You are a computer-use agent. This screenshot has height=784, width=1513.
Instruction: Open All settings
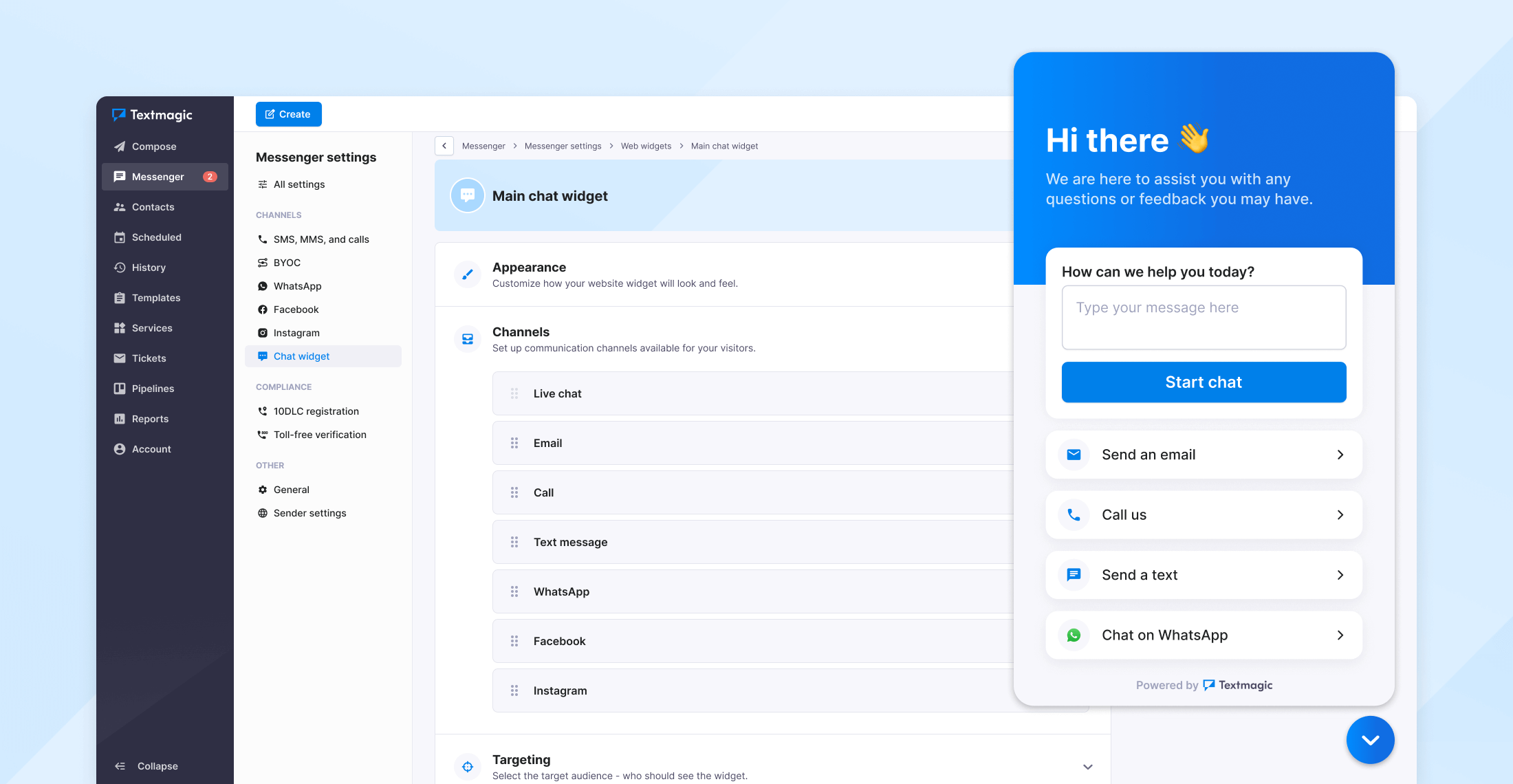(323, 184)
